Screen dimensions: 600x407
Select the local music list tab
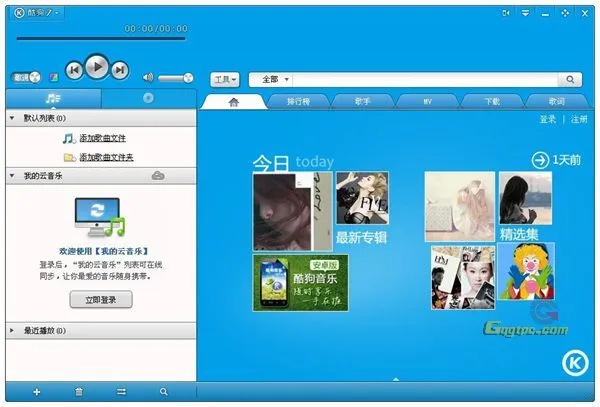[x=53, y=99]
